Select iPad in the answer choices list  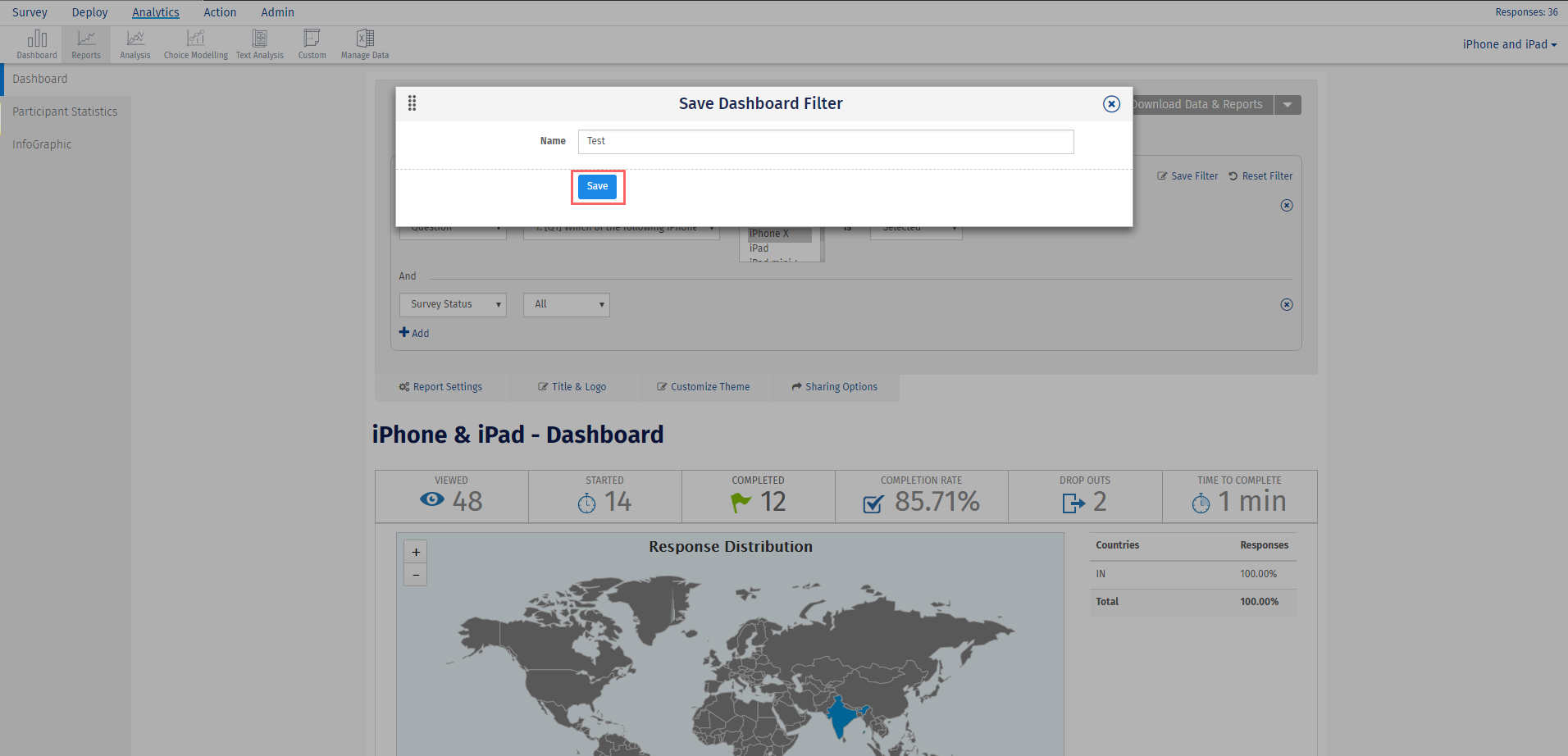pyautogui.click(x=759, y=248)
